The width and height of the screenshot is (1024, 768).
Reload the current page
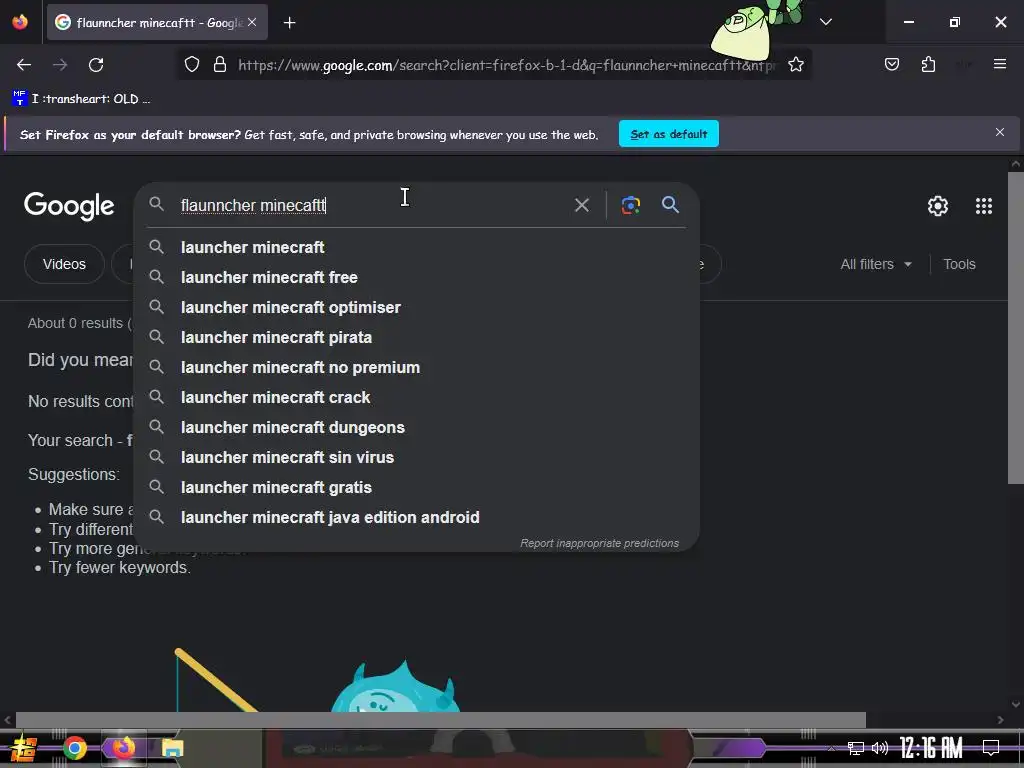coord(96,65)
